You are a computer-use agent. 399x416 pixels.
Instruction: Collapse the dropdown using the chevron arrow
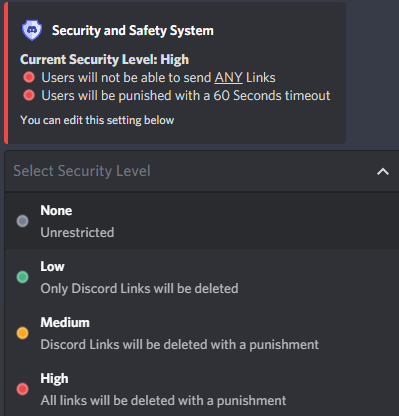(x=383, y=171)
